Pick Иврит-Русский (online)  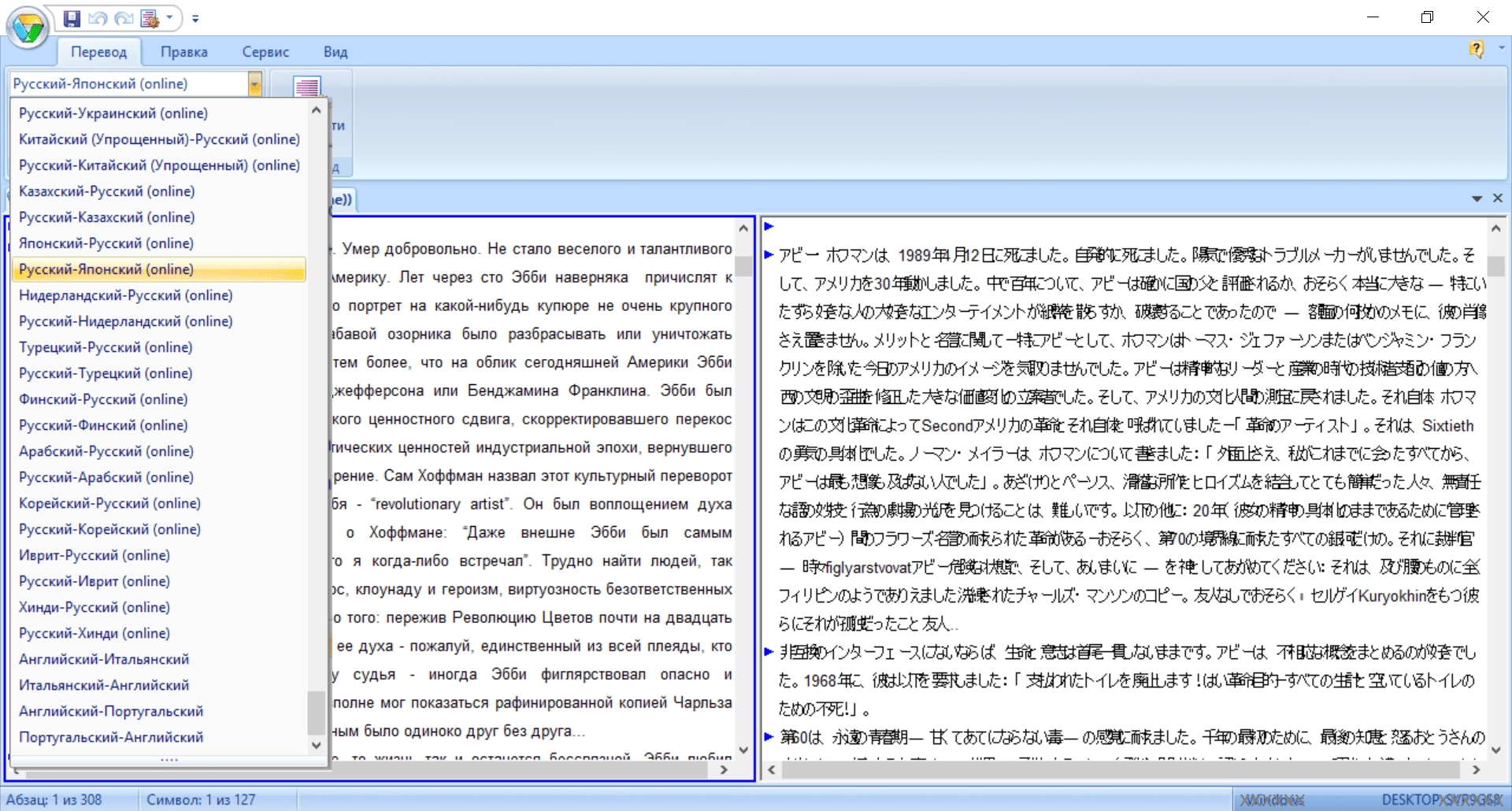(x=159, y=555)
